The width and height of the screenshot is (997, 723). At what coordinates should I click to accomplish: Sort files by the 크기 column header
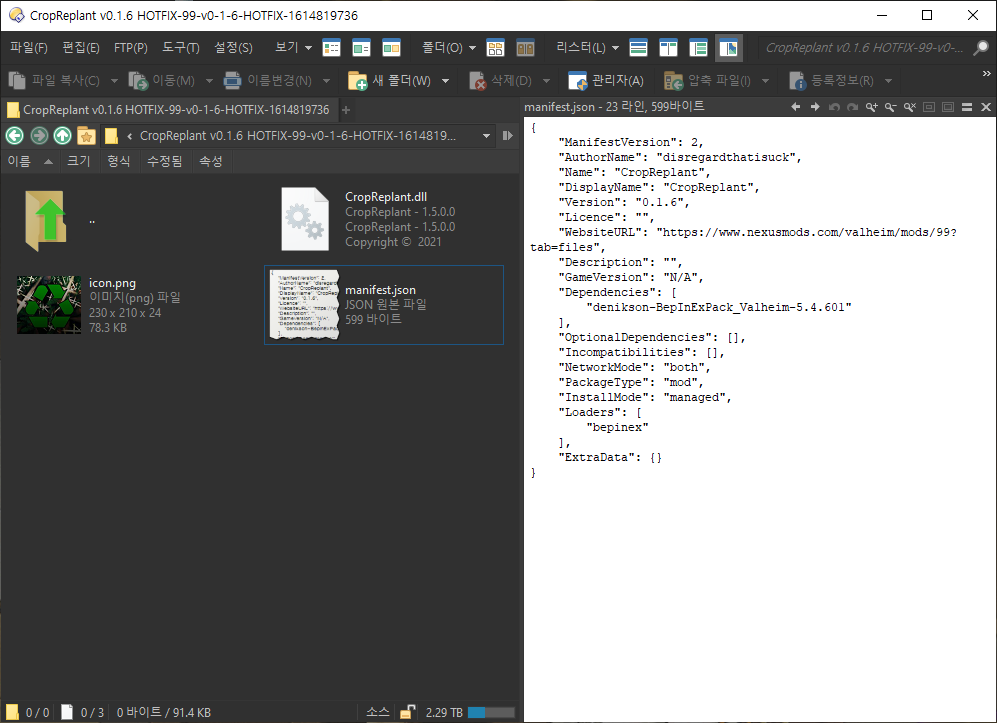(78, 161)
